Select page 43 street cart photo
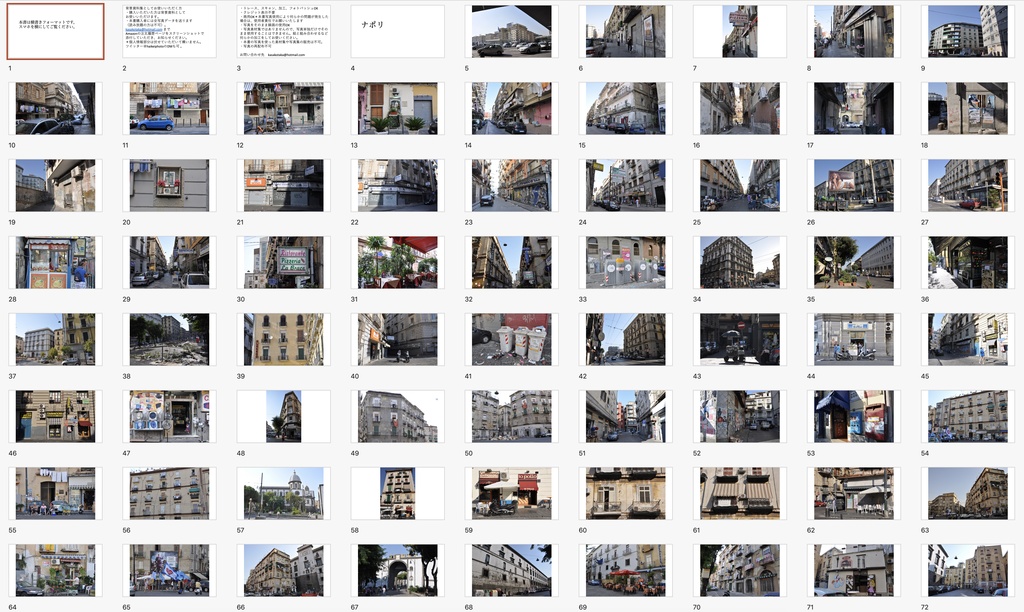 (739, 340)
